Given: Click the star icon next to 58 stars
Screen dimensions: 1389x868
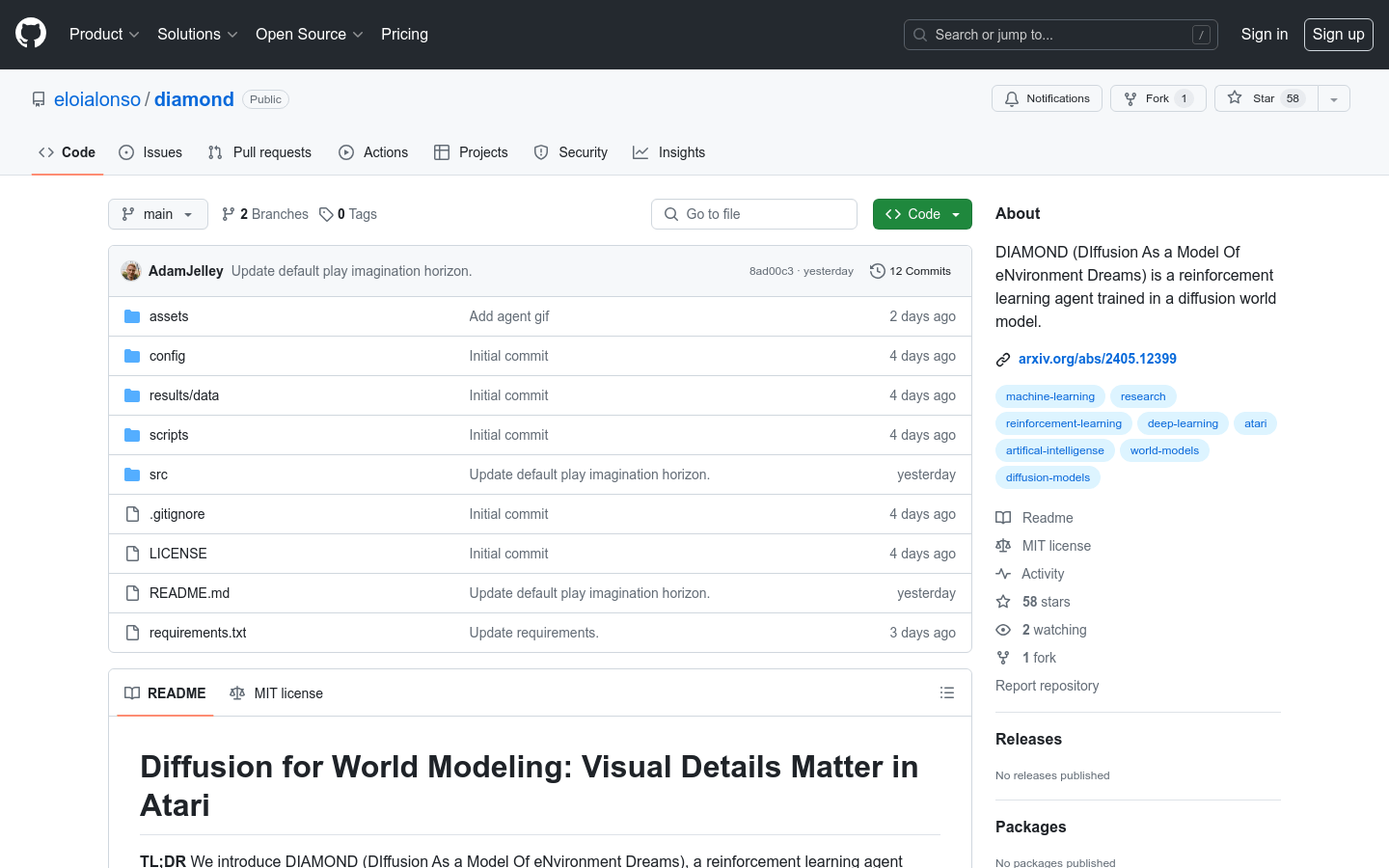Looking at the screenshot, I should coord(1003,602).
